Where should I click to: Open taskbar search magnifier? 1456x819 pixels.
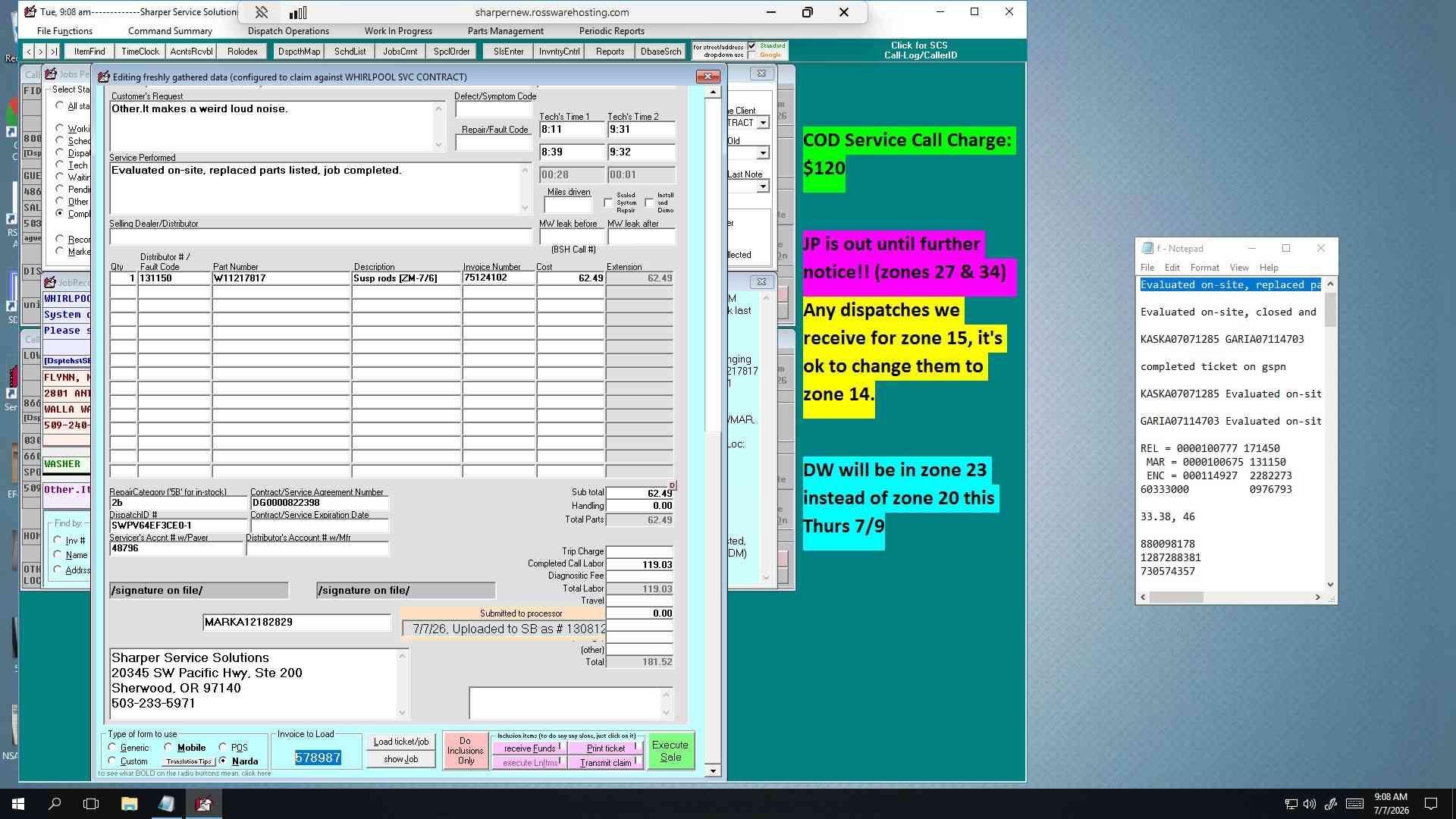55,804
